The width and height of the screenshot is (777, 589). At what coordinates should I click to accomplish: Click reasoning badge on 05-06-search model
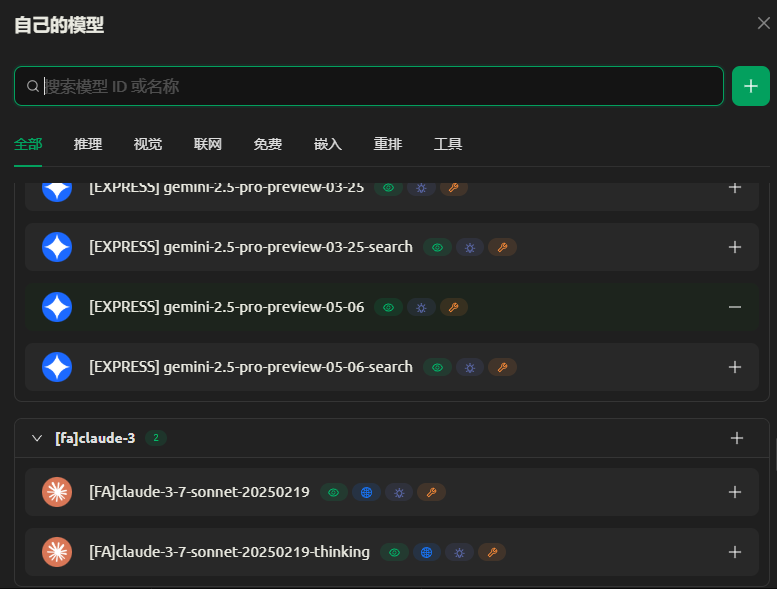[470, 367]
